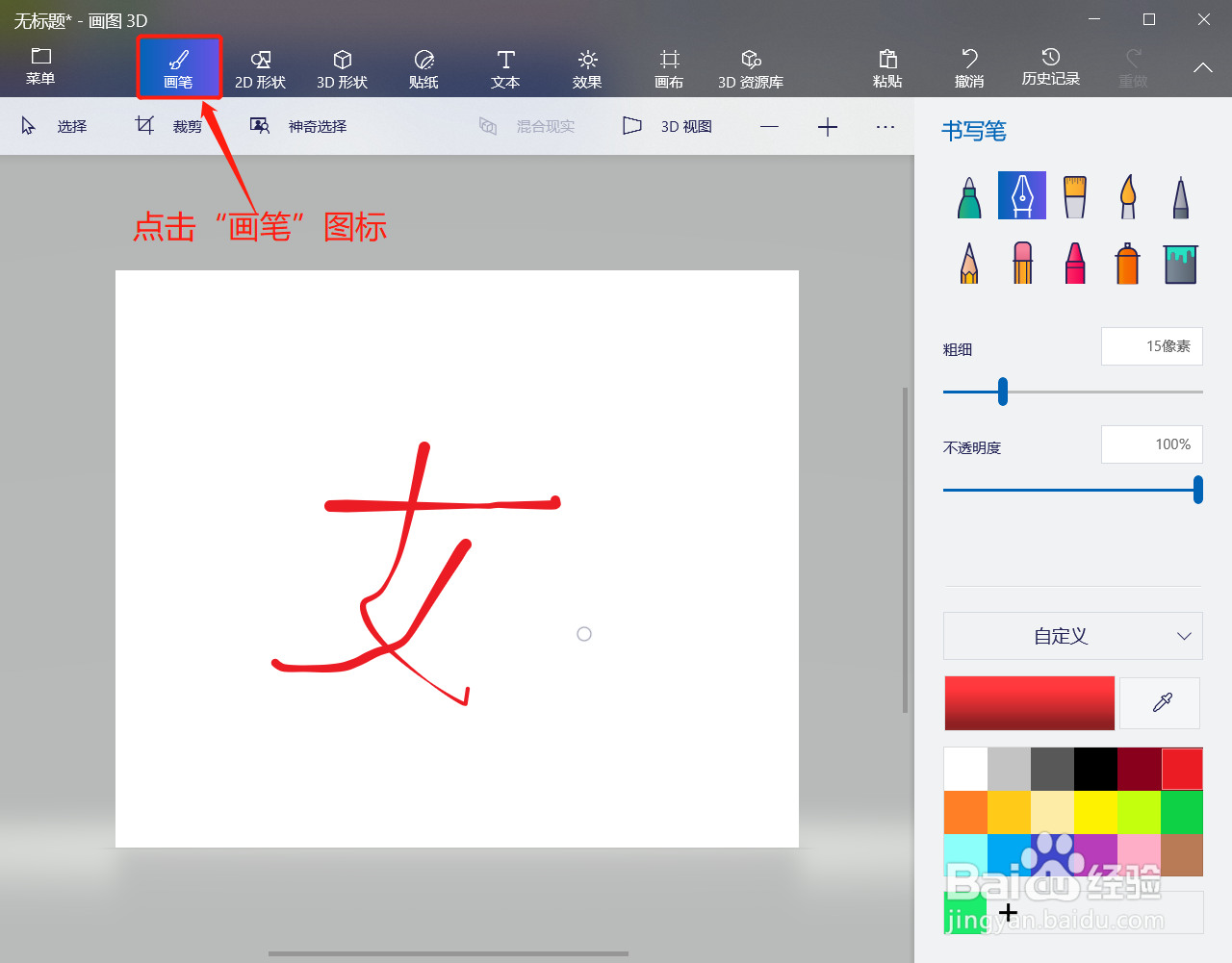Pick a color with the eyedropper
This screenshot has height=963, width=1232.
[1159, 703]
